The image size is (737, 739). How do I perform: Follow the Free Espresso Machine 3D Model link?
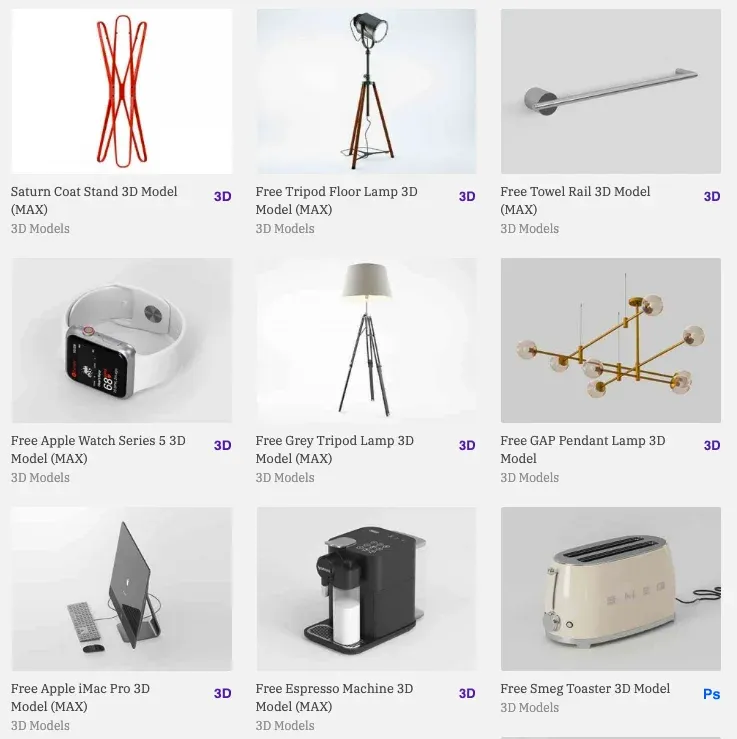[x=334, y=697]
